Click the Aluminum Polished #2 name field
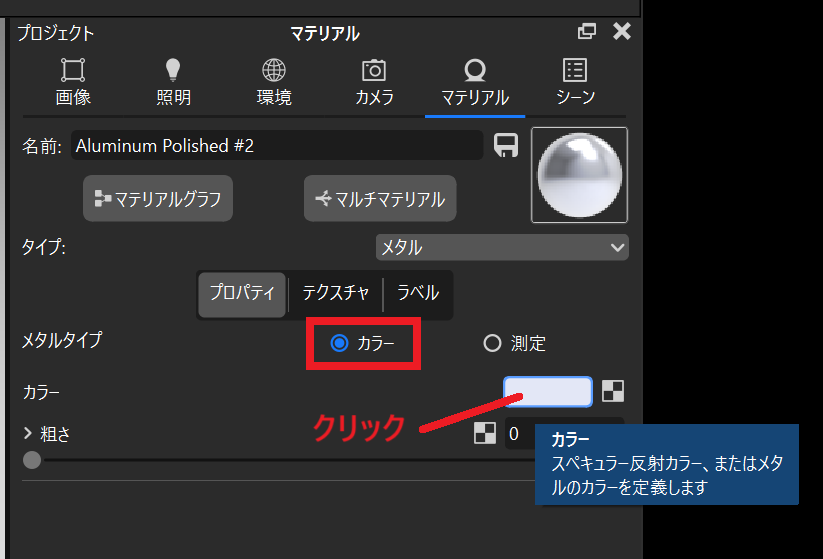The width and height of the screenshot is (823, 559). [x=277, y=145]
